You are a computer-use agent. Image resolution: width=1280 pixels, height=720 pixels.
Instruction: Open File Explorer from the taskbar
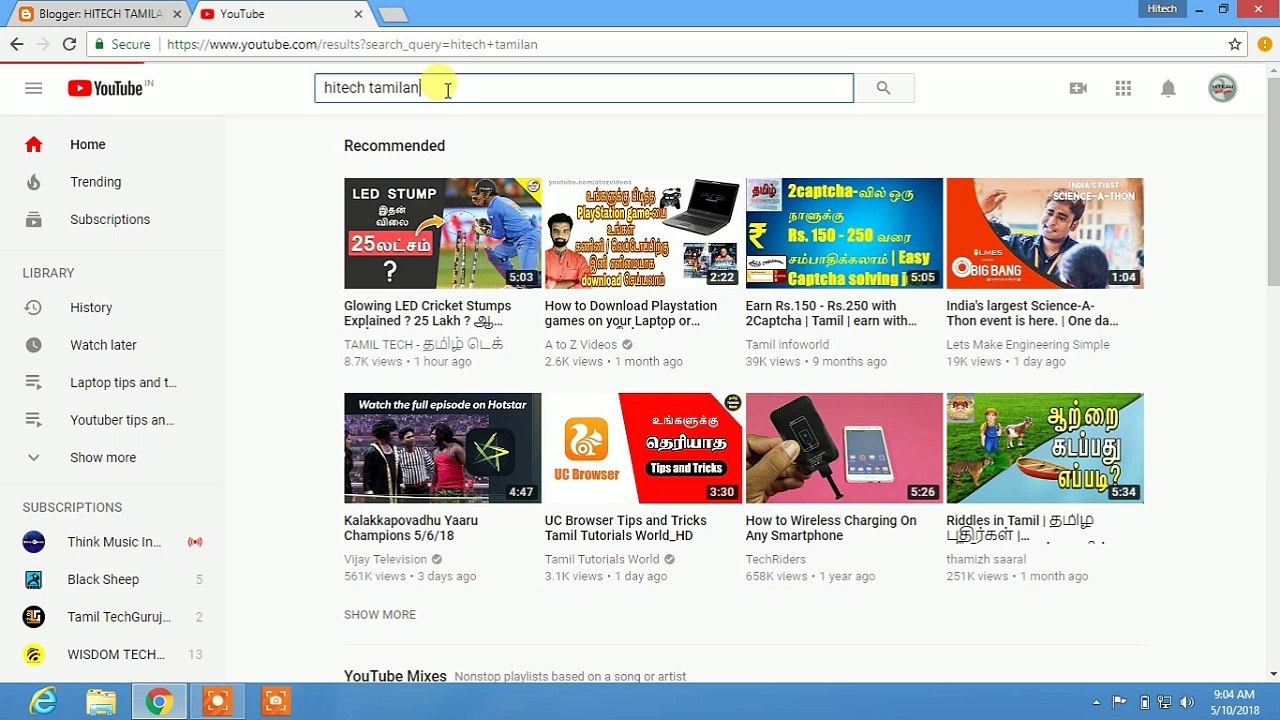[101, 702]
